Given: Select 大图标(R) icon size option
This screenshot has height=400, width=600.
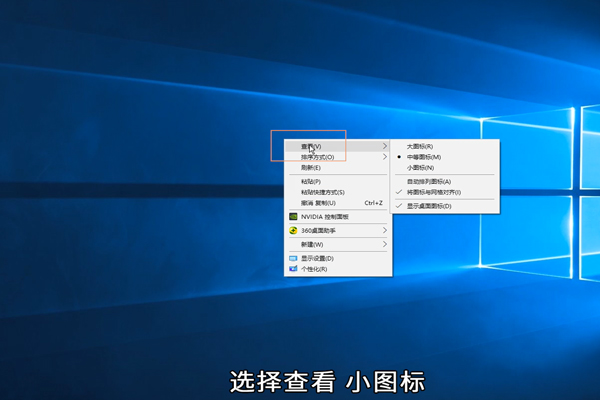Looking at the screenshot, I should click(445, 146).
